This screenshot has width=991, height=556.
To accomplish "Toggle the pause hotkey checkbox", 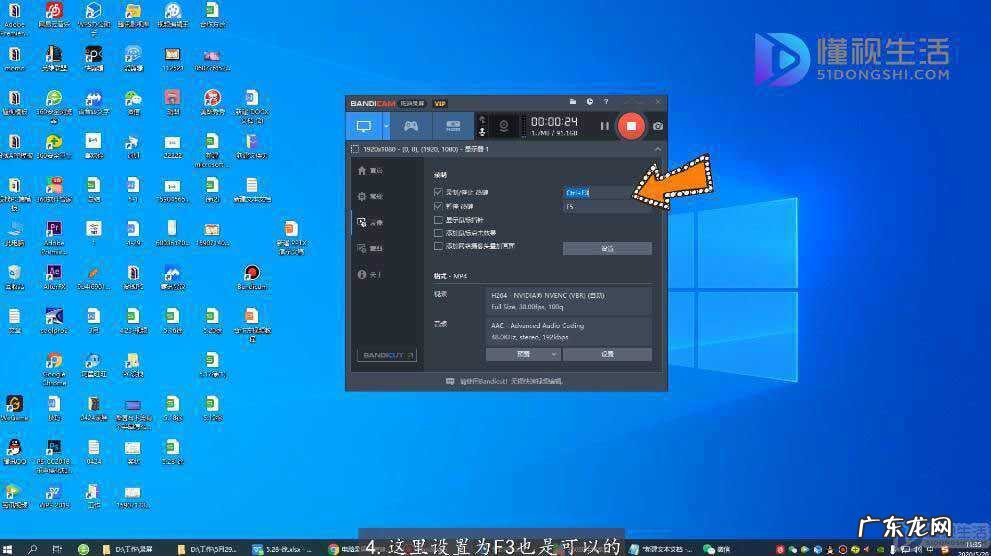I will [x=438, y=206].
